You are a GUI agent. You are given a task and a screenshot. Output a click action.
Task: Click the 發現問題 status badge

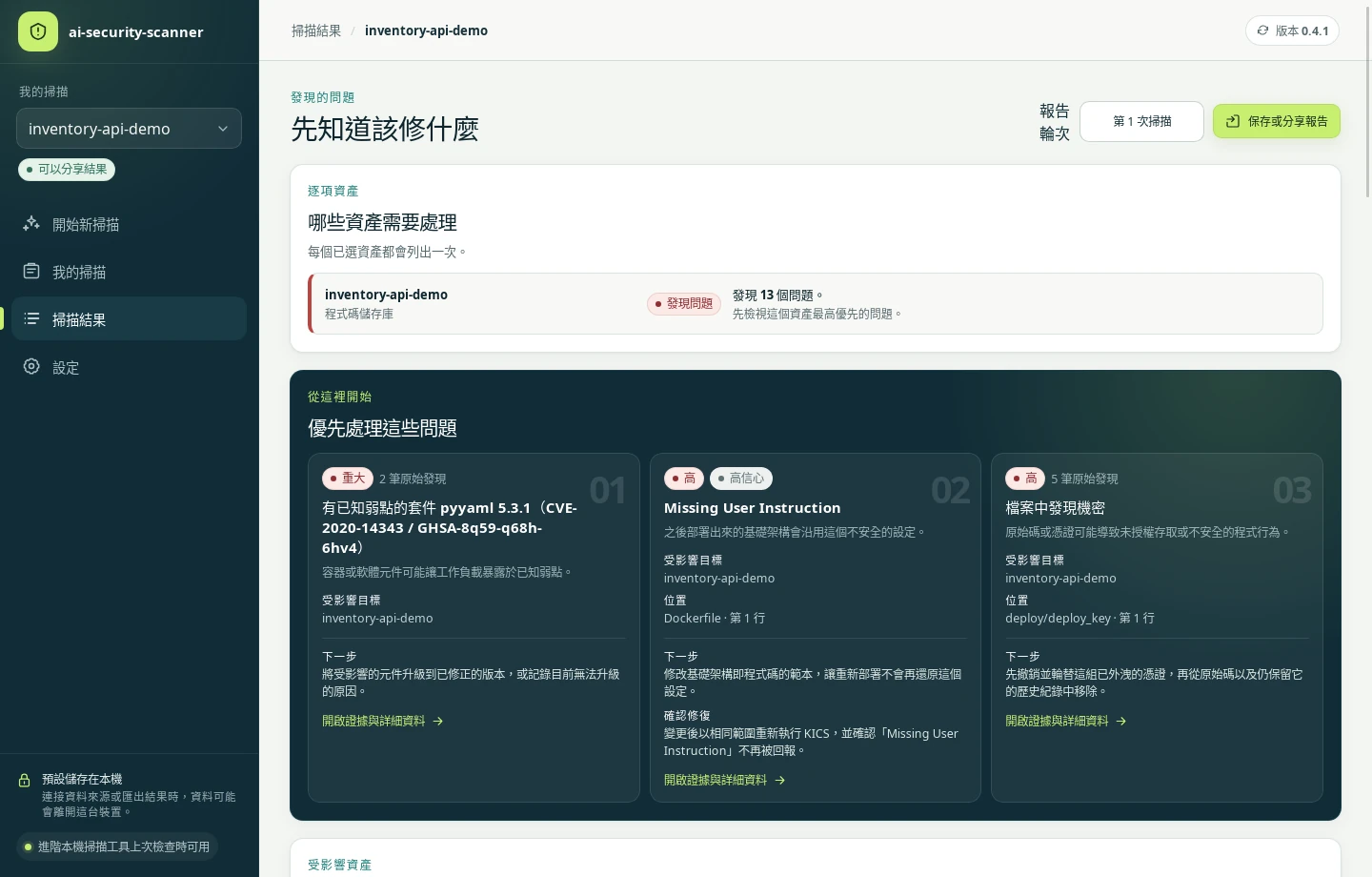(x=684, y=303)
